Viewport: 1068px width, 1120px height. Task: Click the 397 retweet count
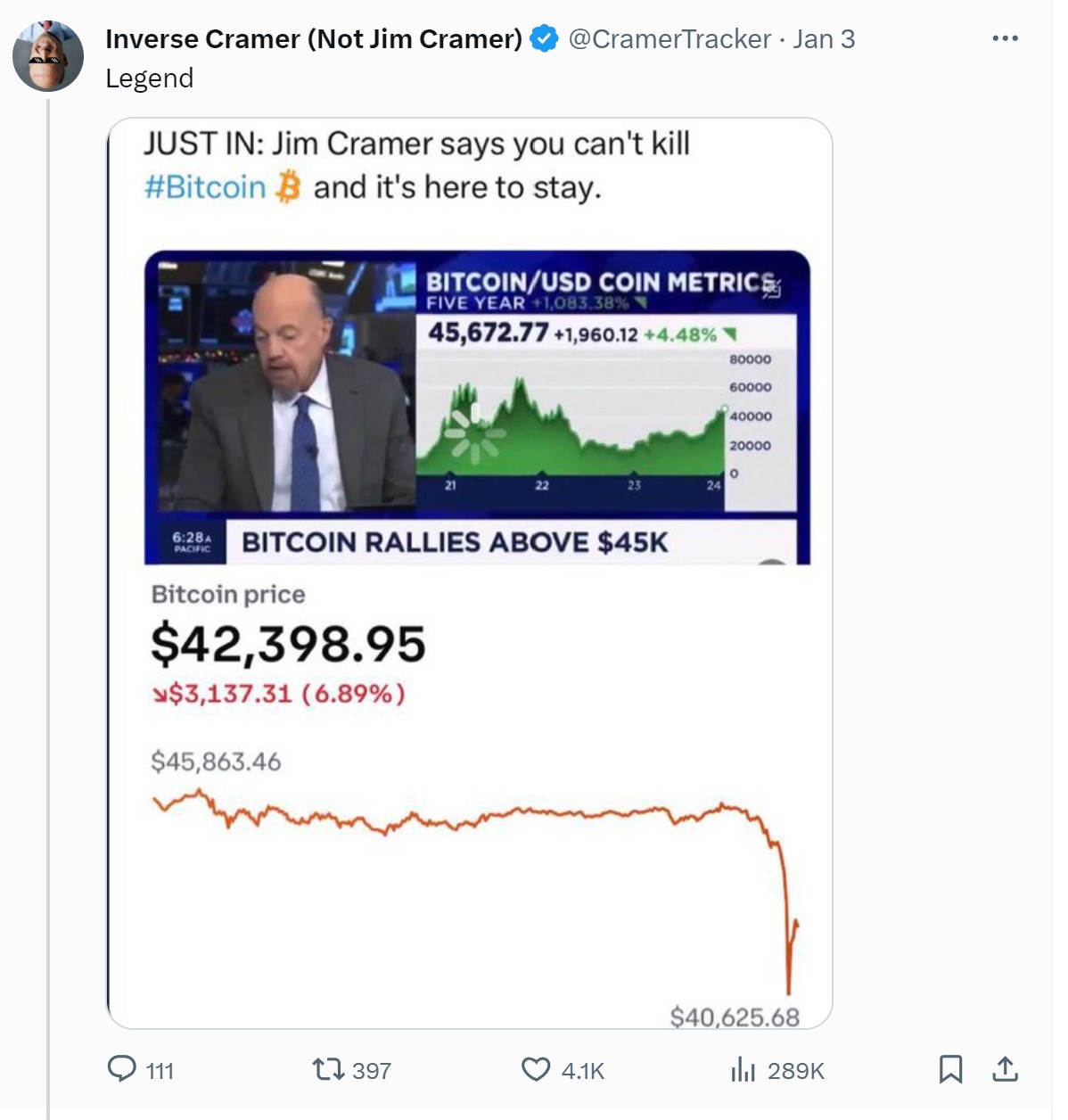(x=372, y=1070)
